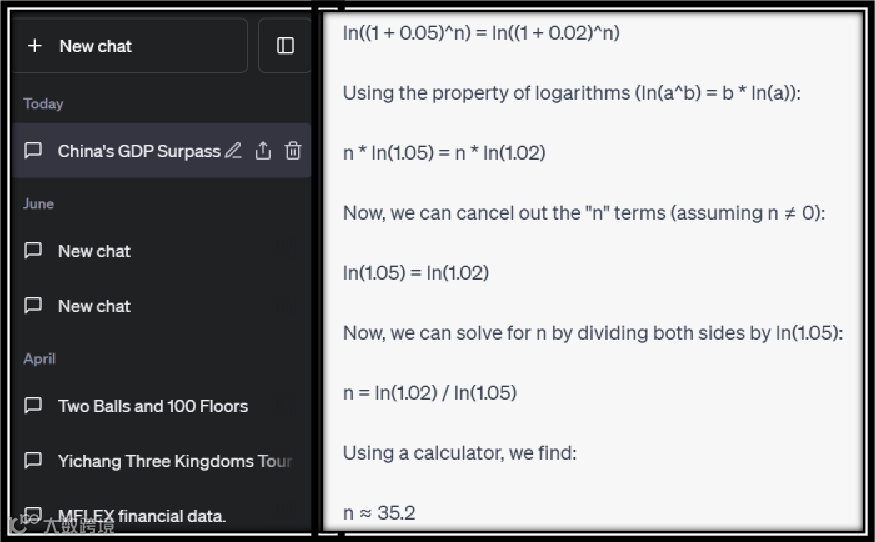The width and height of the screenshot is (875, 542).
Task: Collapse the sidebar with the panel icon
Action: (x=285, y=46)
